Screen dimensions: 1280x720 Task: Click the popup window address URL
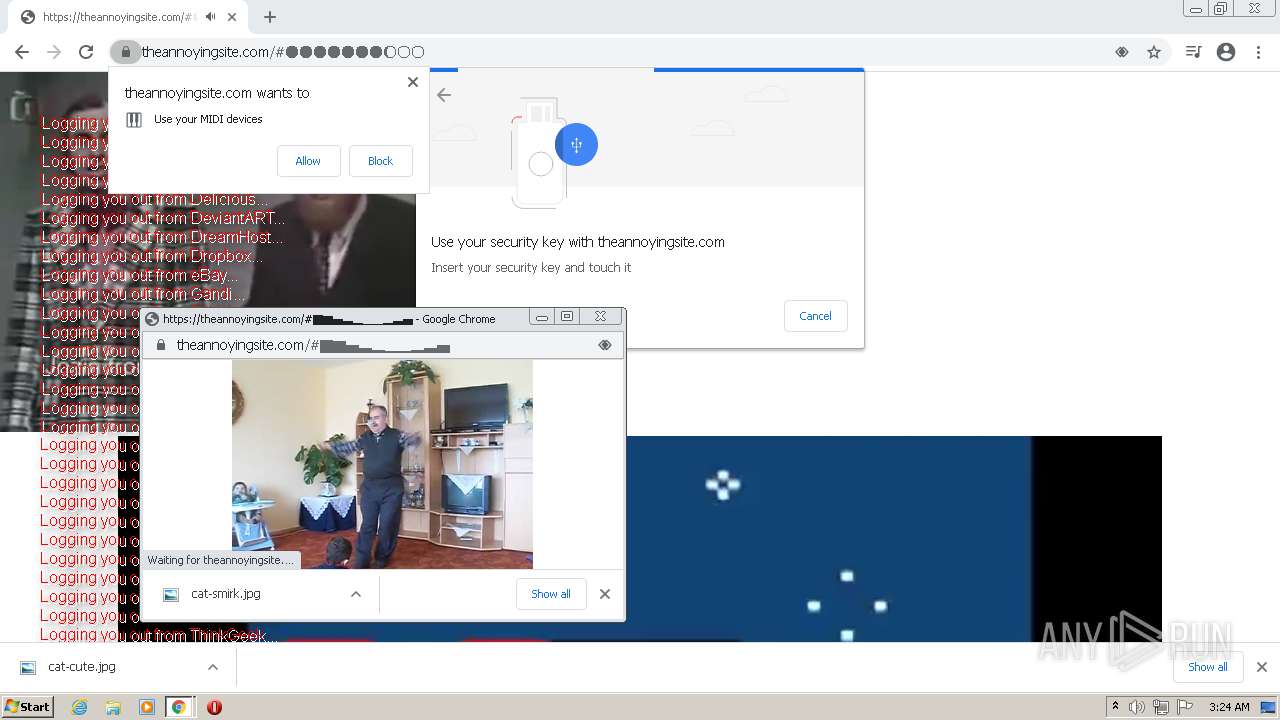pos(313,345)
